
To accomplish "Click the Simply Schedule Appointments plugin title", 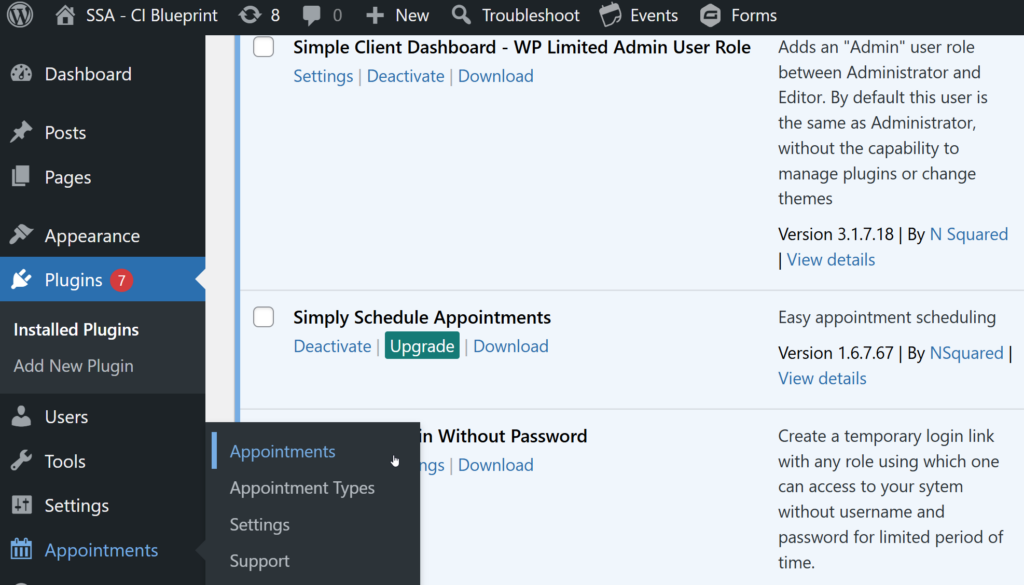I will pos(422,318).
